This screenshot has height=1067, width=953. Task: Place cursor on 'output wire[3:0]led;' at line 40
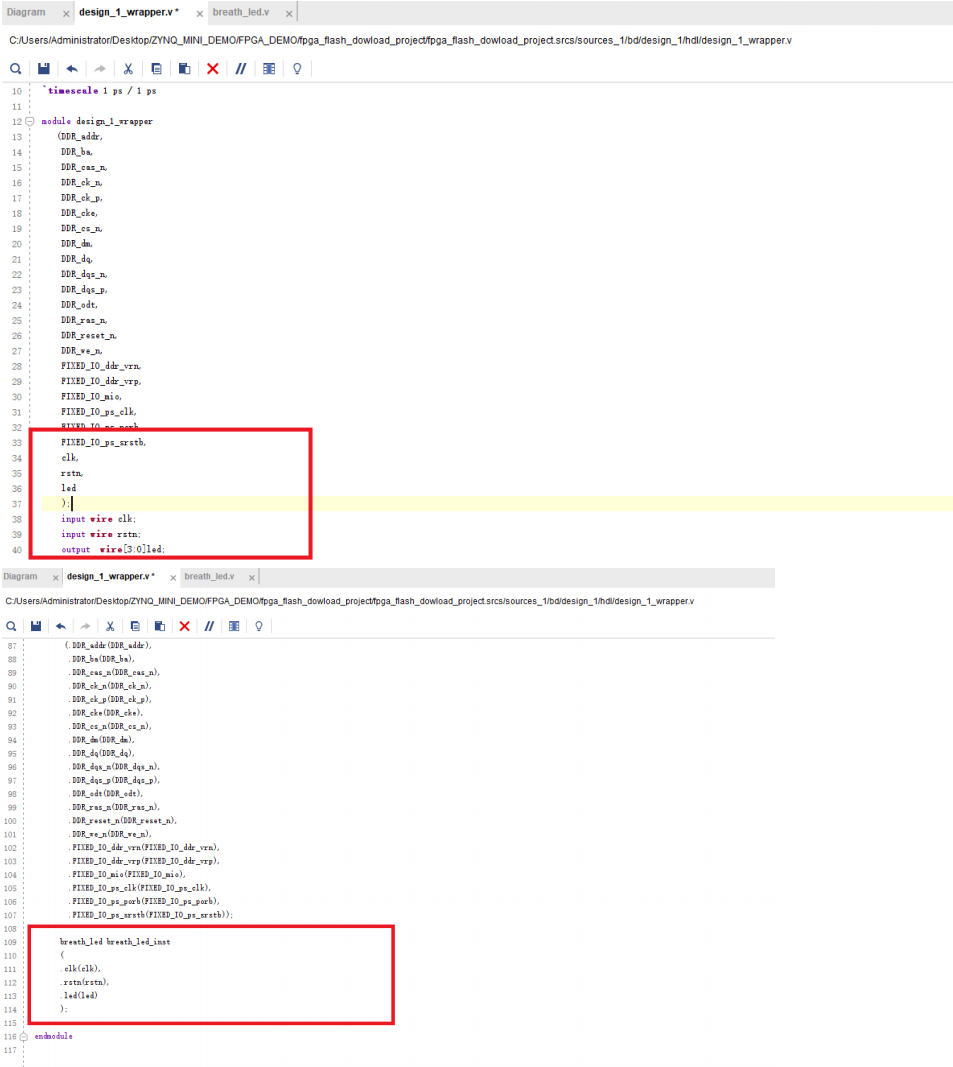pos(112,549)
